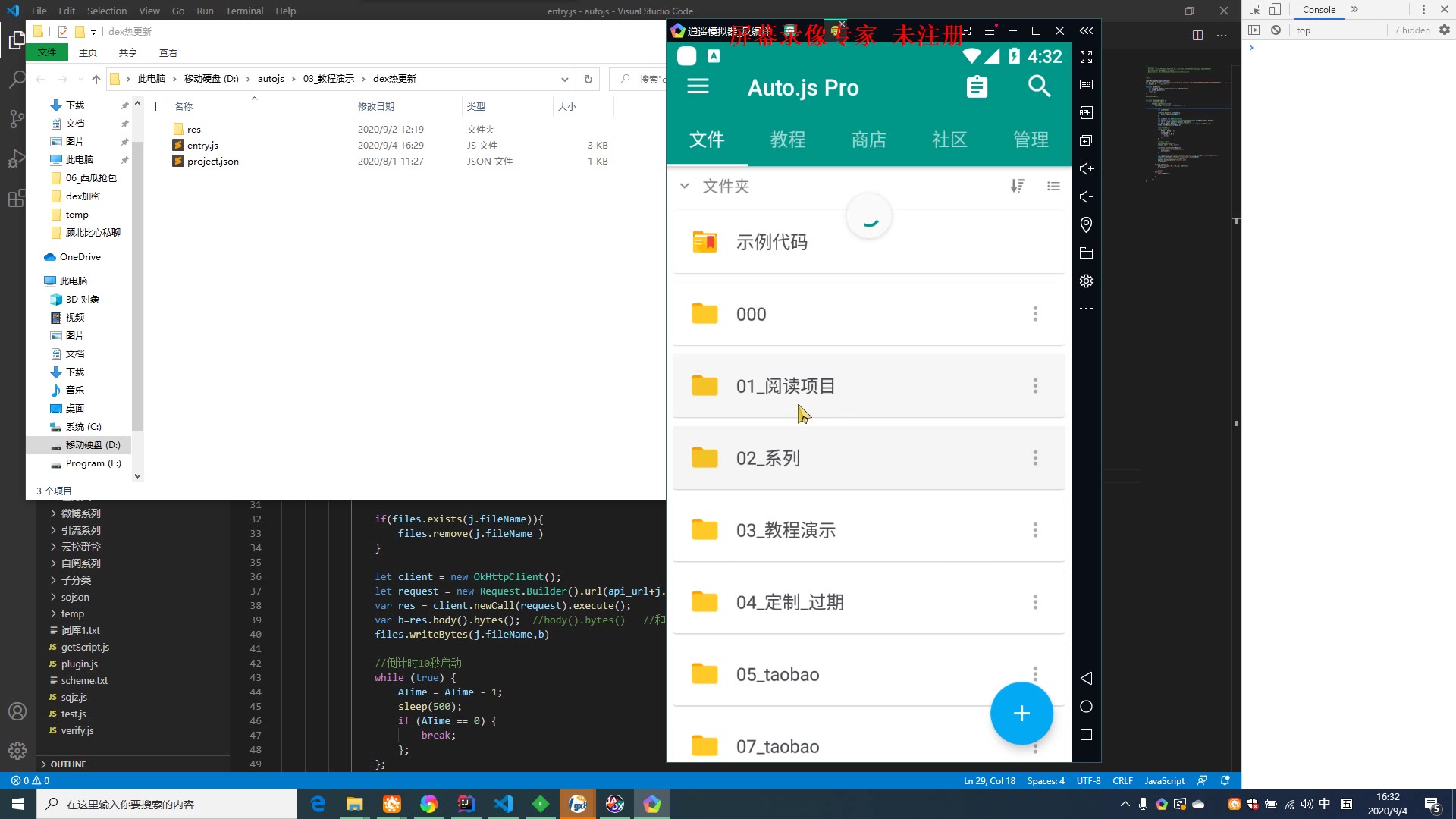Toggle the DevTools console sidebar panel icon

(1254, 30)
